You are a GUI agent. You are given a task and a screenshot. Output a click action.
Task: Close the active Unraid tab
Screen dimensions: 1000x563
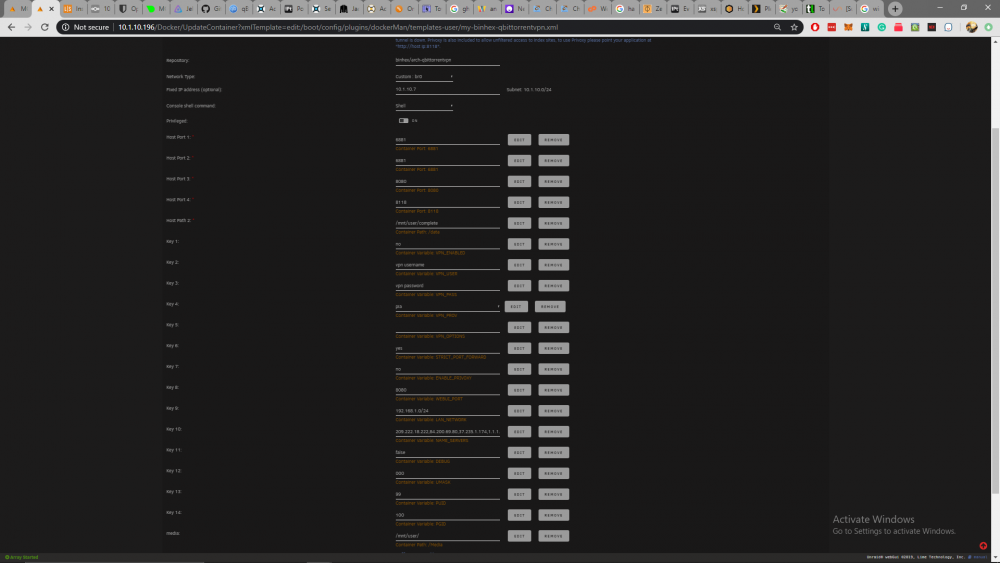click(52, 9)
